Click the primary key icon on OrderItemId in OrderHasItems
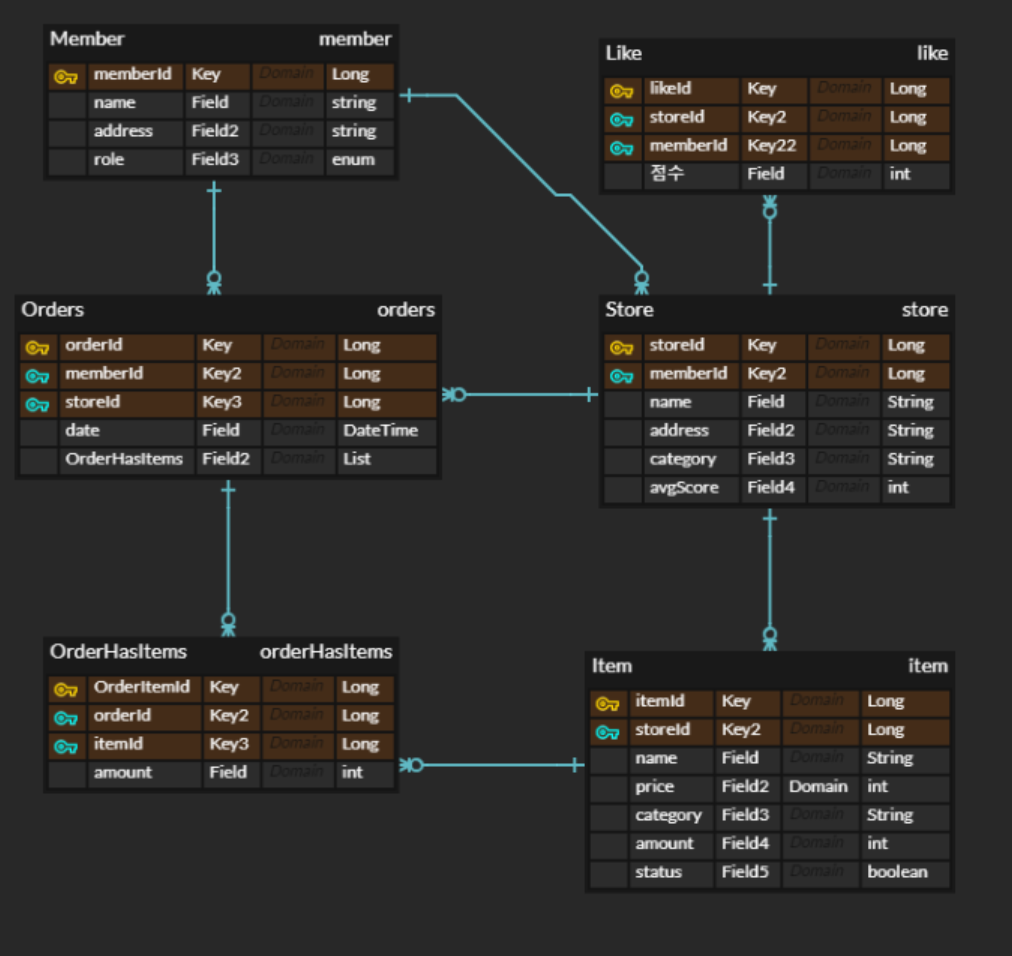Viewport: 1012px width, 956px height. [x=66, y=687]
